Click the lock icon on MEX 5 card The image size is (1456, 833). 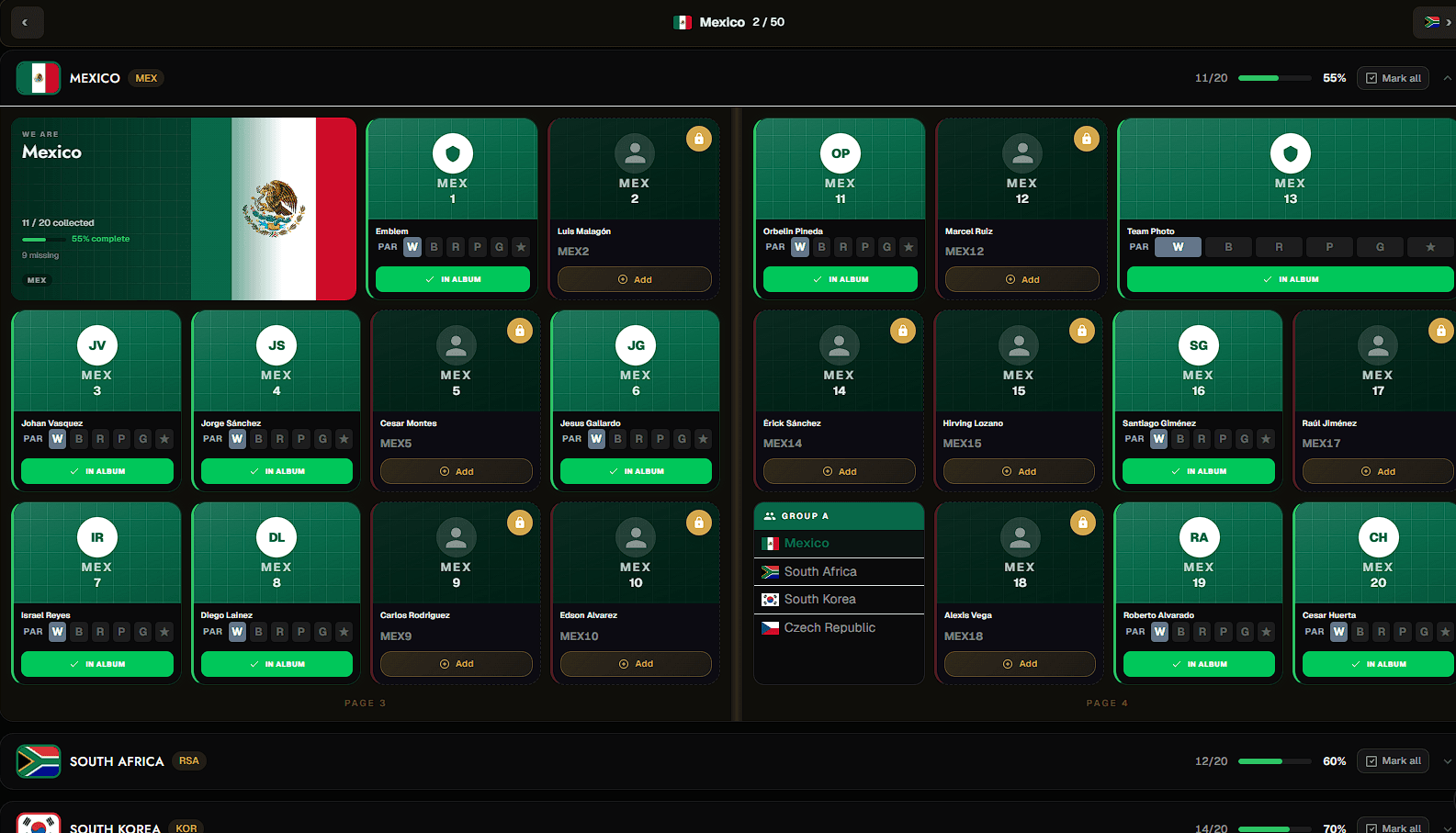(520, 332)
